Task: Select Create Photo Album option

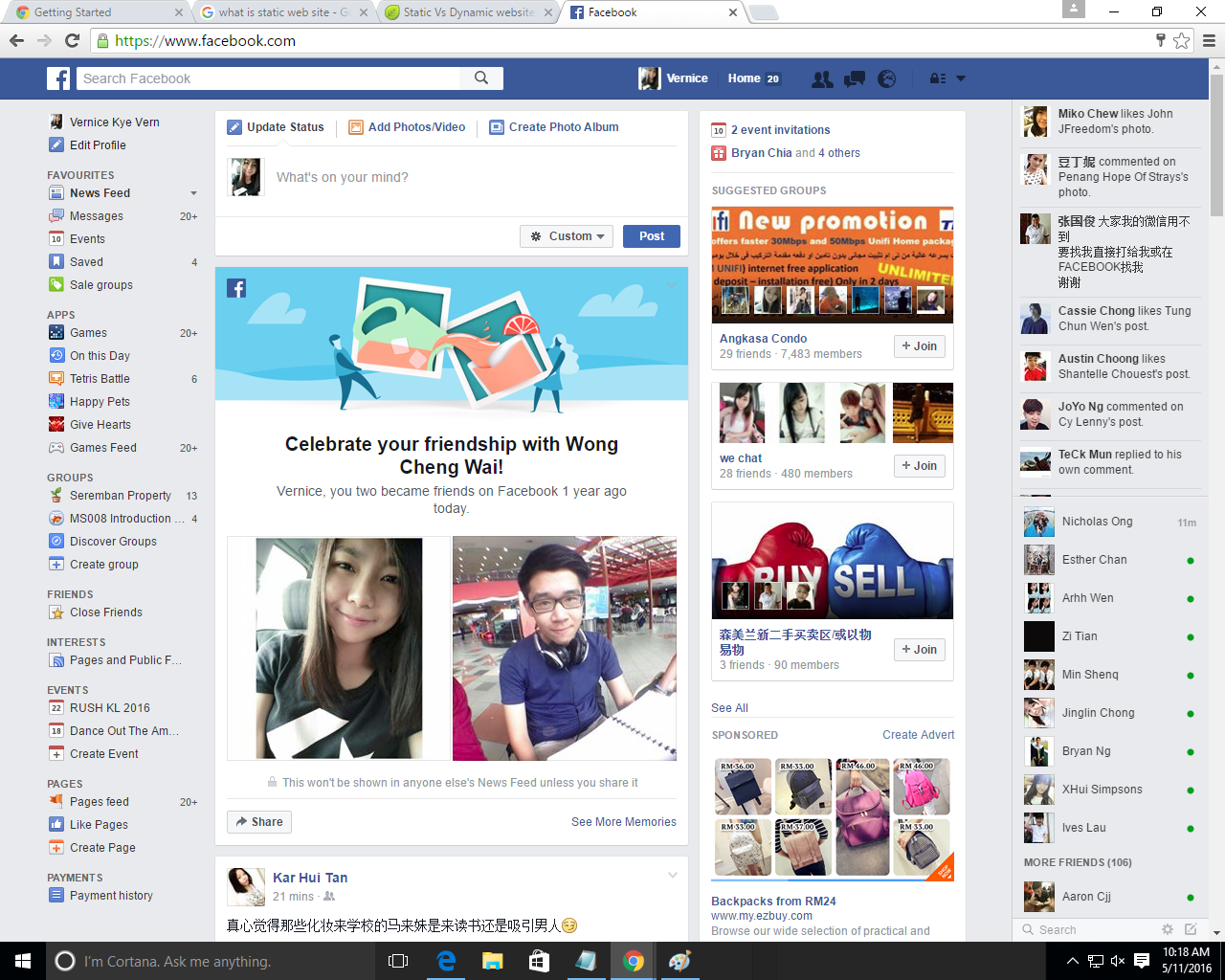Action: (554, 127)
